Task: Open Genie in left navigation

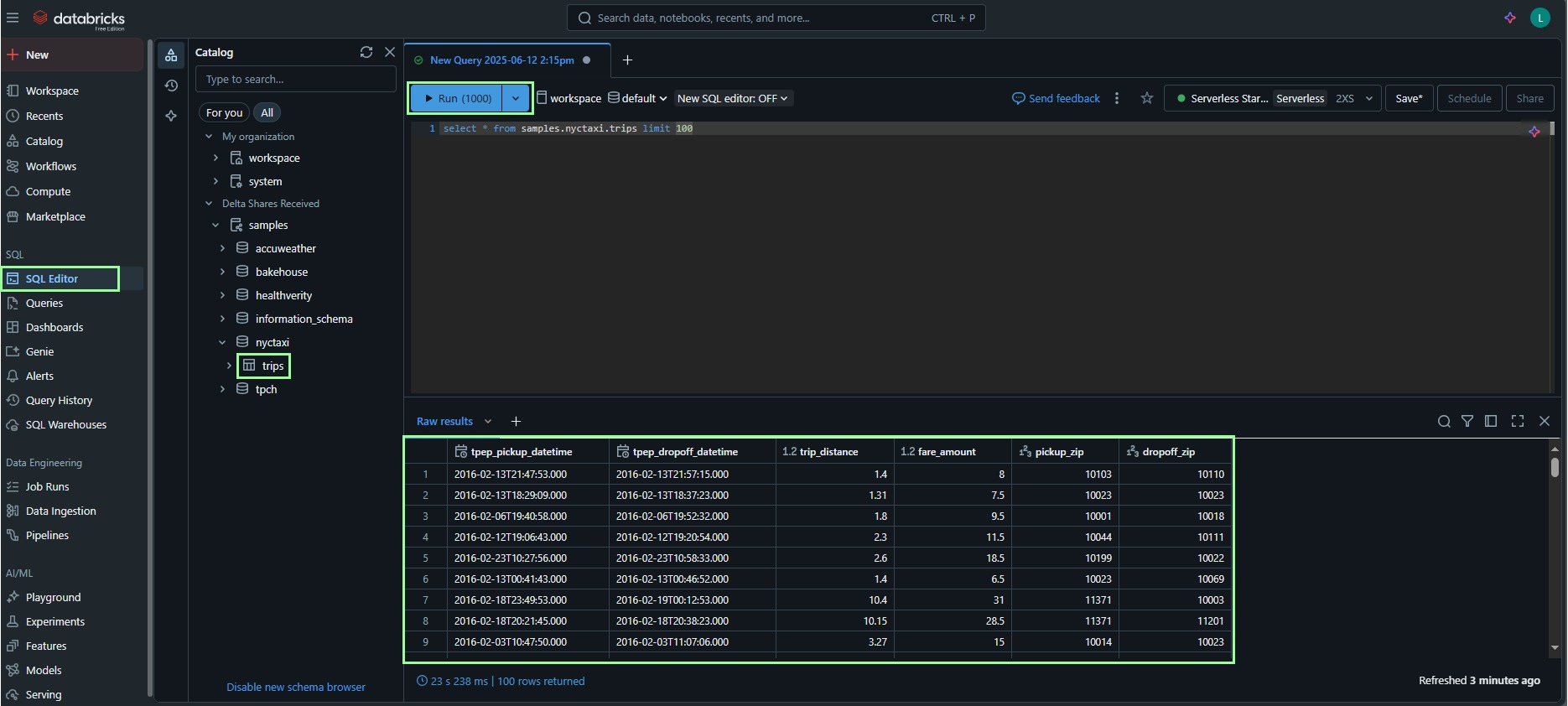Action: click(x=39, y=351)
